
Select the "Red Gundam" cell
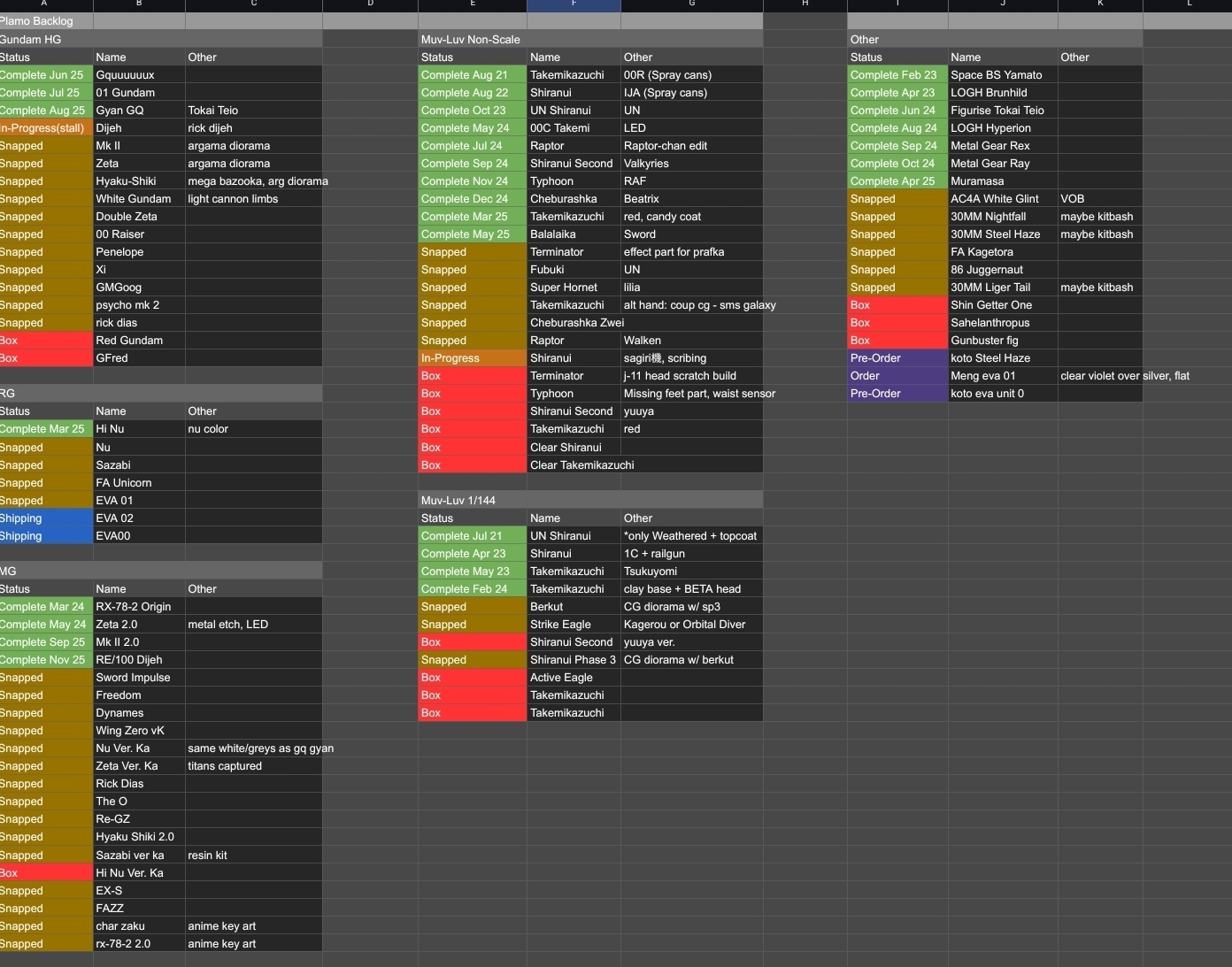[139, 341]
